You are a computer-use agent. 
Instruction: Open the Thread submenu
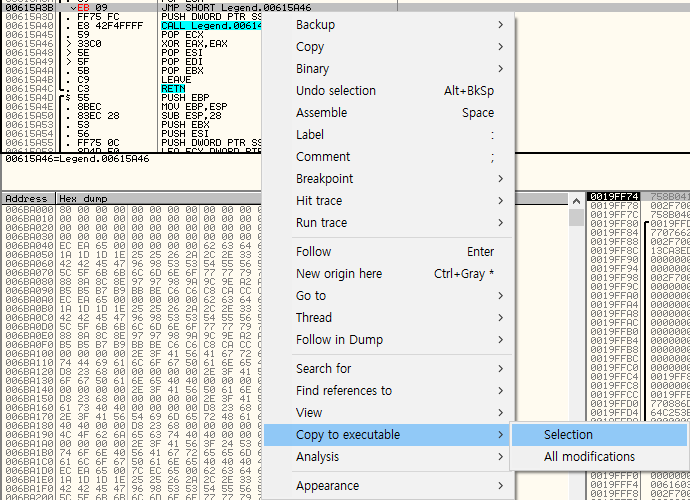tap(388, 318)
